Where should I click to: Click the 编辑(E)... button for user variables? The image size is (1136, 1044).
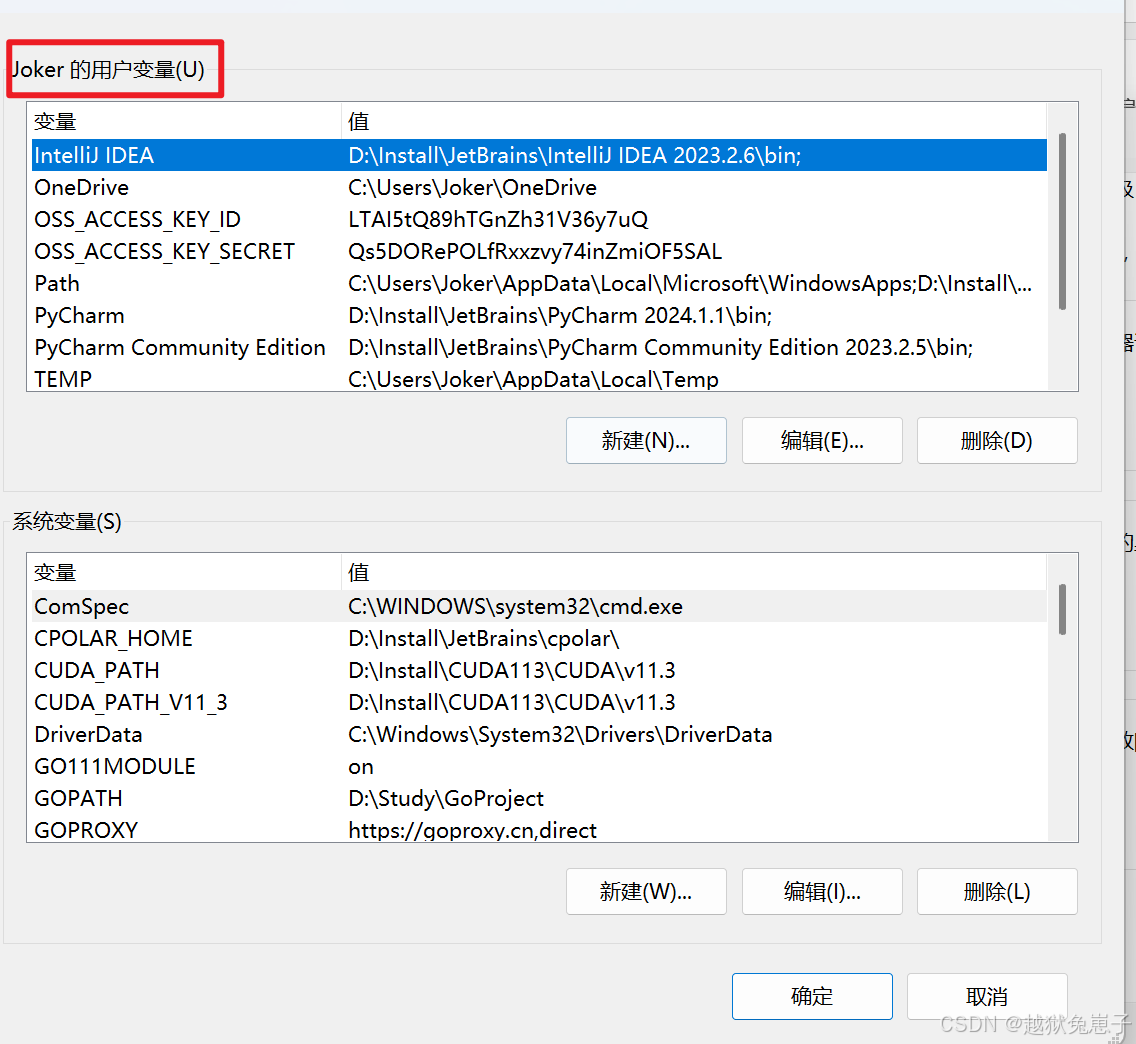tap(822, 440)
